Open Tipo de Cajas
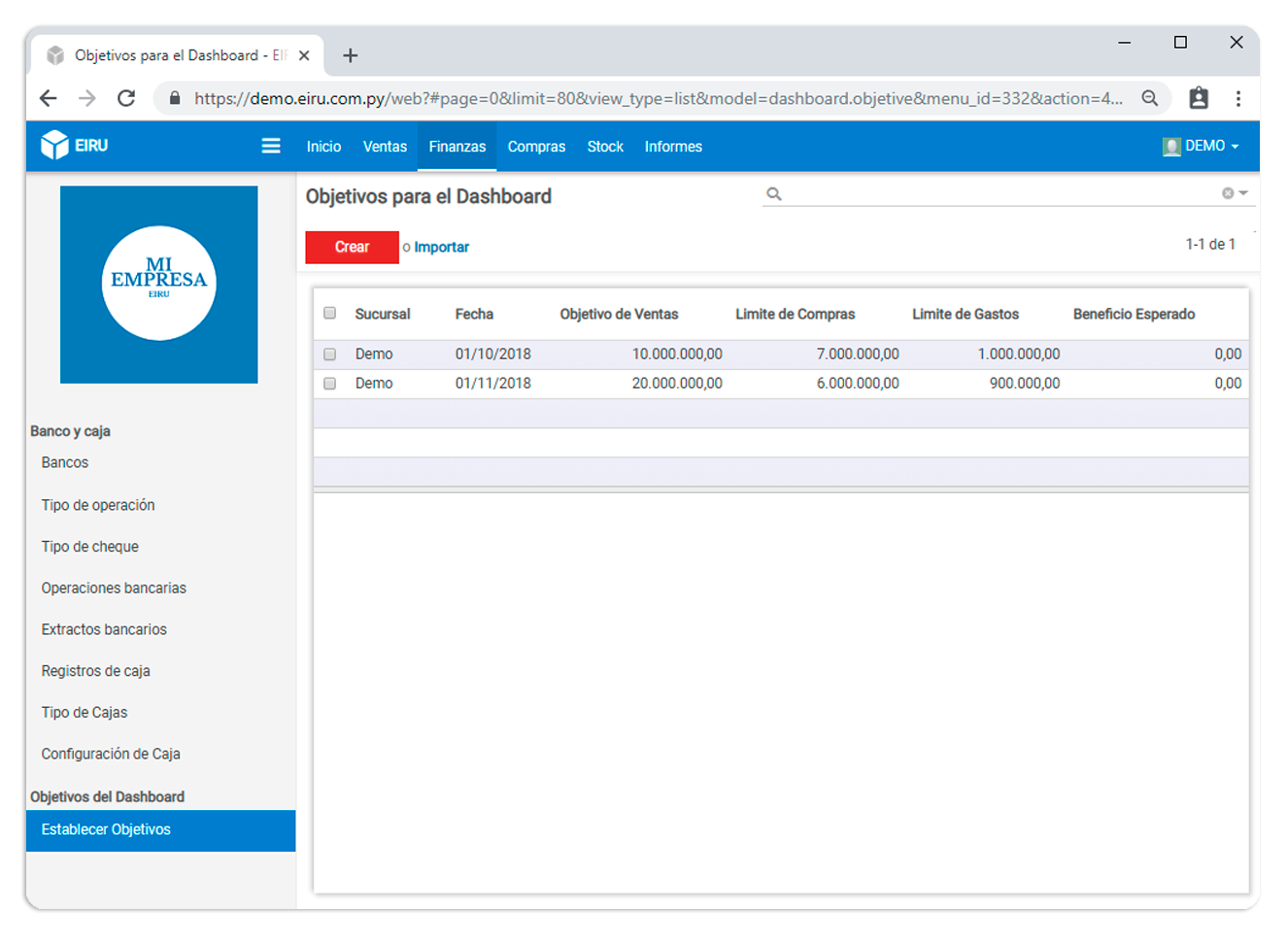Viewport: 1288px width, 942px height. 85,713
